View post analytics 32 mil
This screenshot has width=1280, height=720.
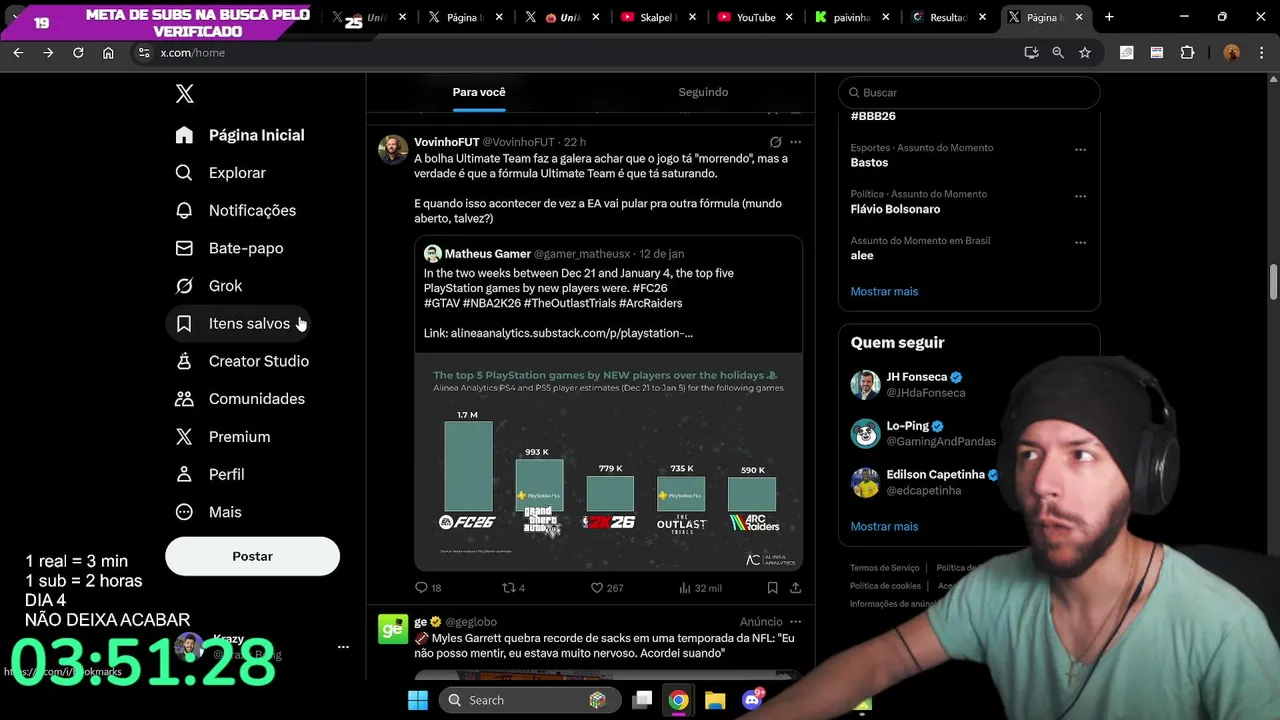(700, 588)
